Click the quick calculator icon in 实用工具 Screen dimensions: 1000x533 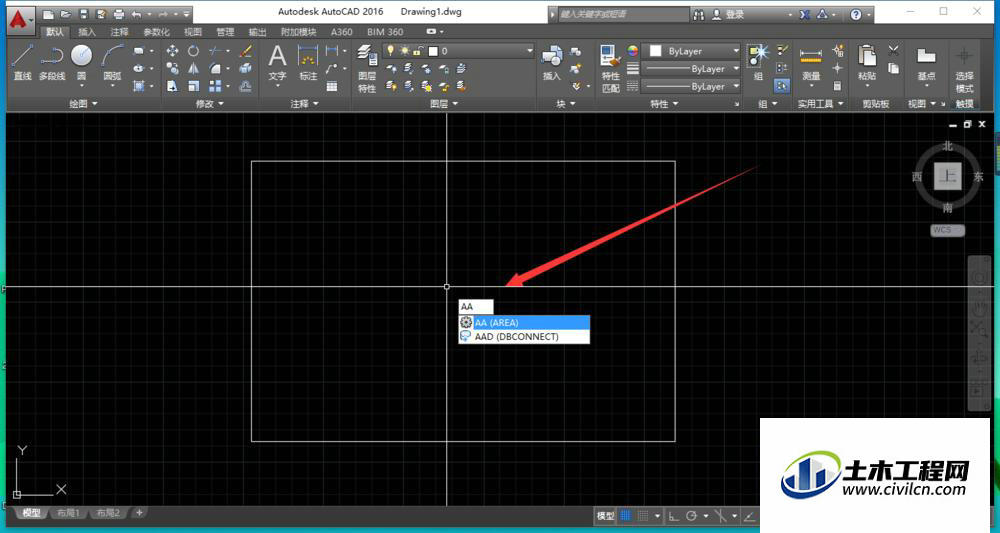[837, 85]
